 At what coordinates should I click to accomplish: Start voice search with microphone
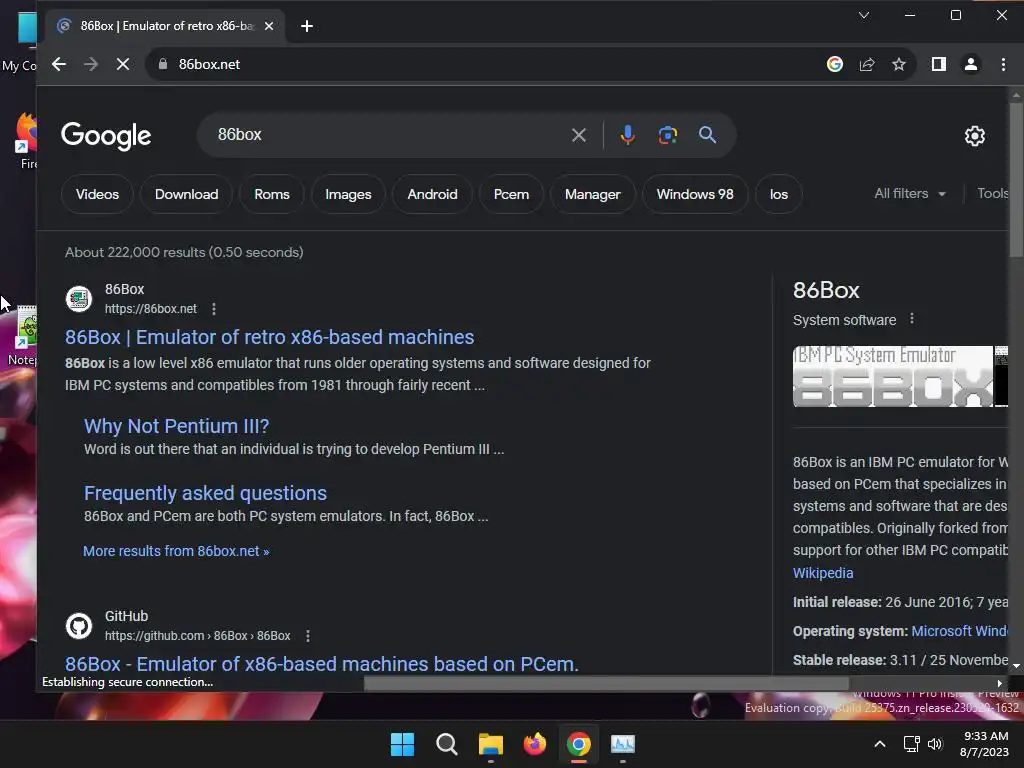click(x=628, y=135)
